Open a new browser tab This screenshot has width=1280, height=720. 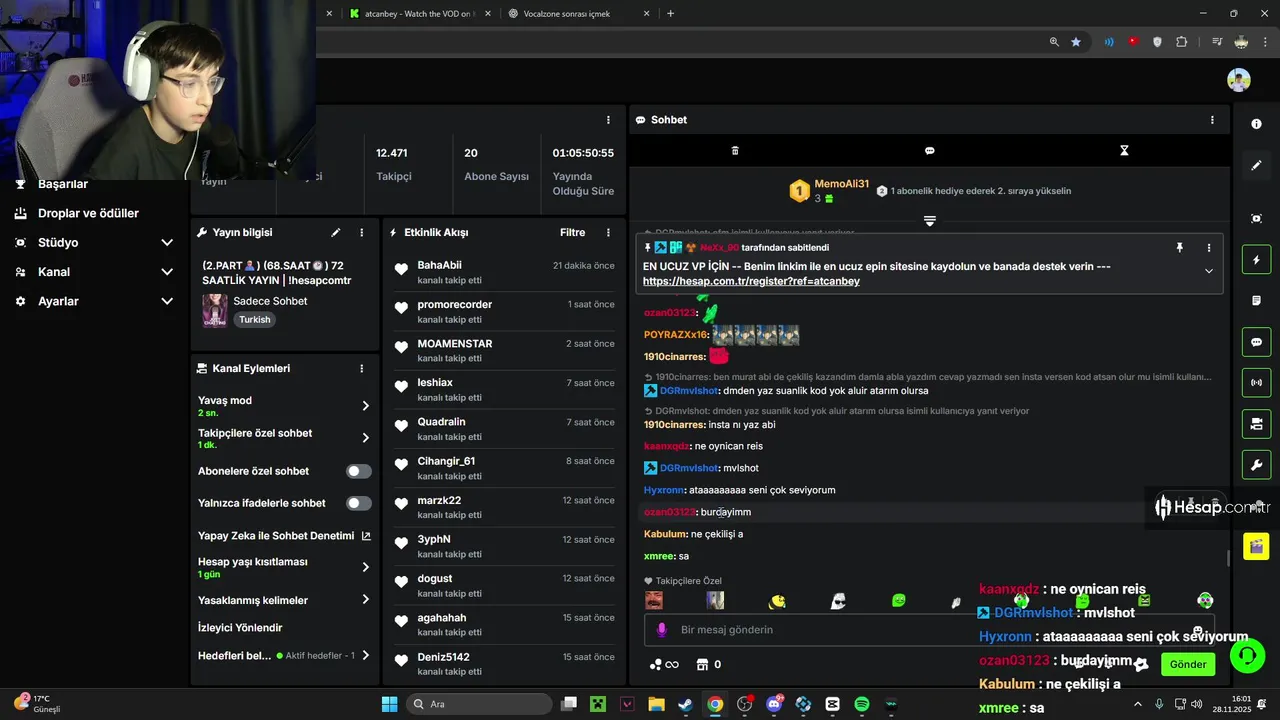[x=670, y=14]
